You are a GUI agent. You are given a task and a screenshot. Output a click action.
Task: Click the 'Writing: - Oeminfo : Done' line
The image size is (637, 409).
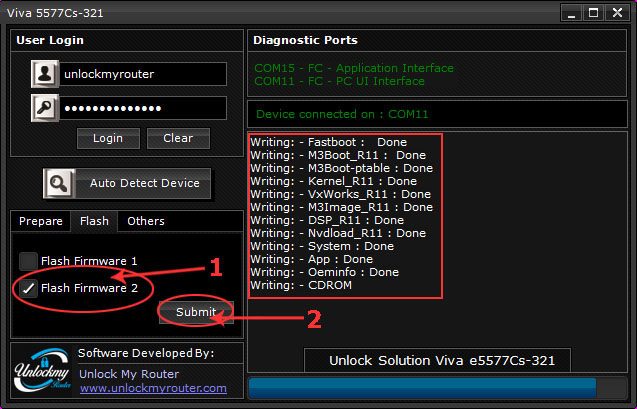[325, 272]
